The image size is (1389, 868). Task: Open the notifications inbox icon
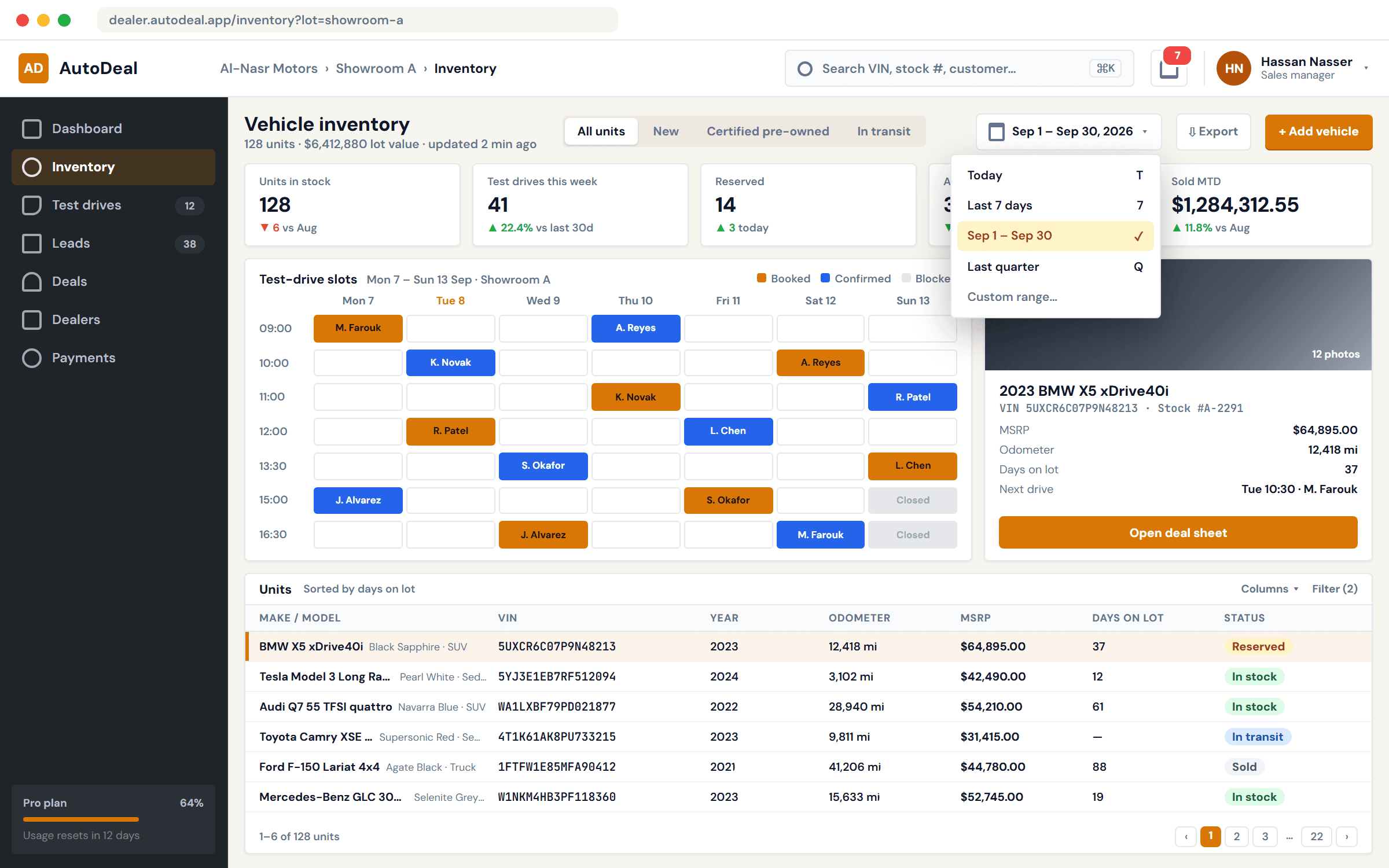1168,69
